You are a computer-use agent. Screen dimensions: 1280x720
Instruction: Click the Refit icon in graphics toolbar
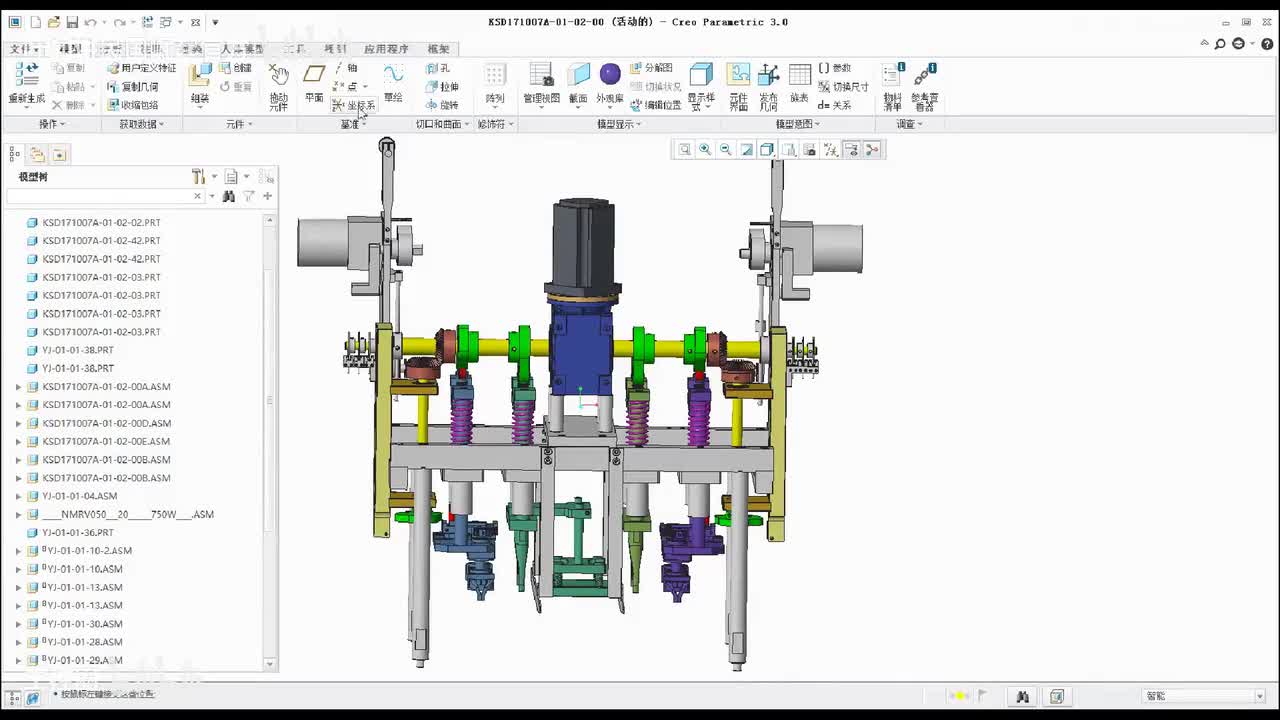pyautogui.click(x=685, y=150)
